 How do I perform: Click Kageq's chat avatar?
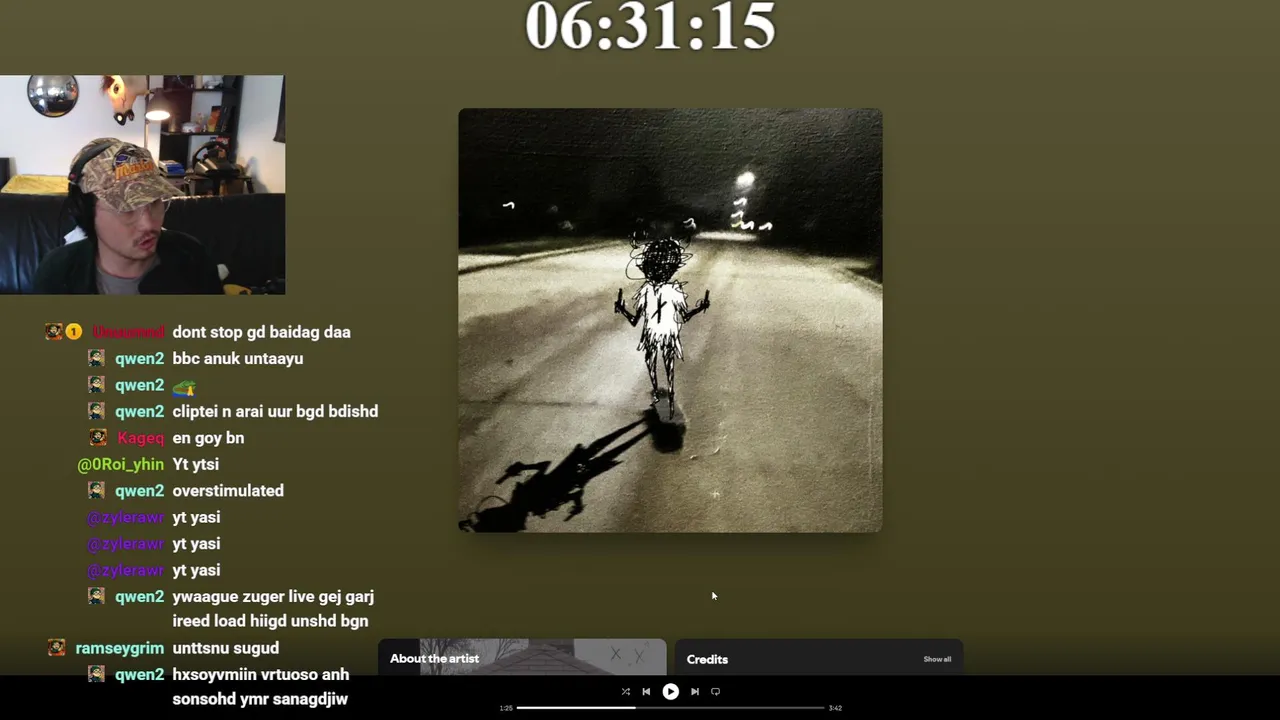click(98, 437)
